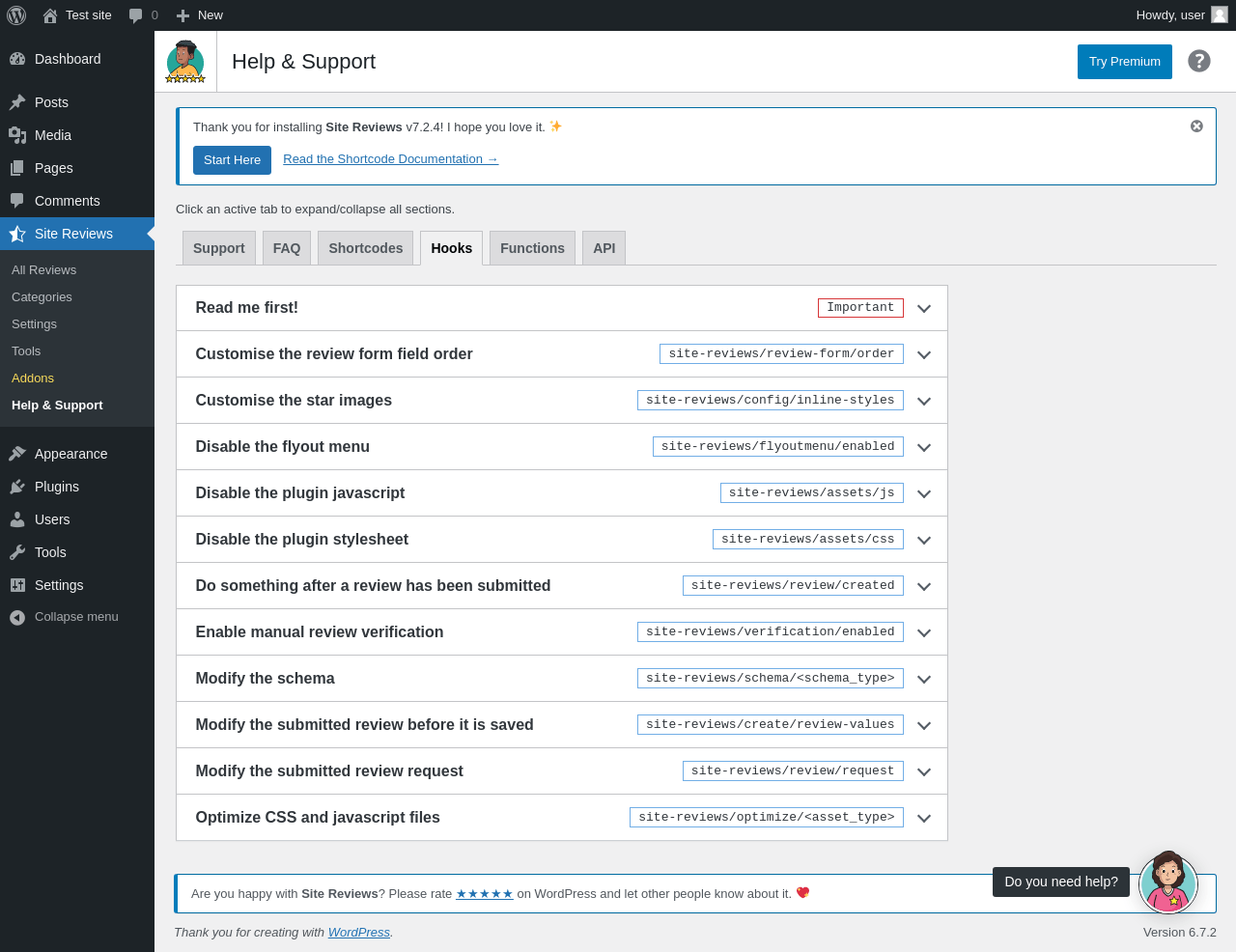
Task: Click the Plugins plug icon
Action: click(x=17, y=487)
